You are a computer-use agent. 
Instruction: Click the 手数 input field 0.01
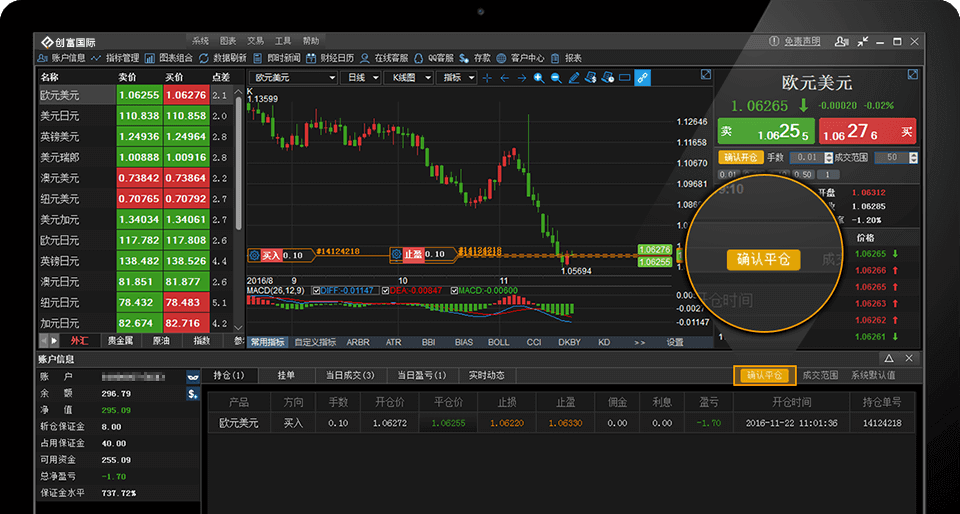pos(807,158)
